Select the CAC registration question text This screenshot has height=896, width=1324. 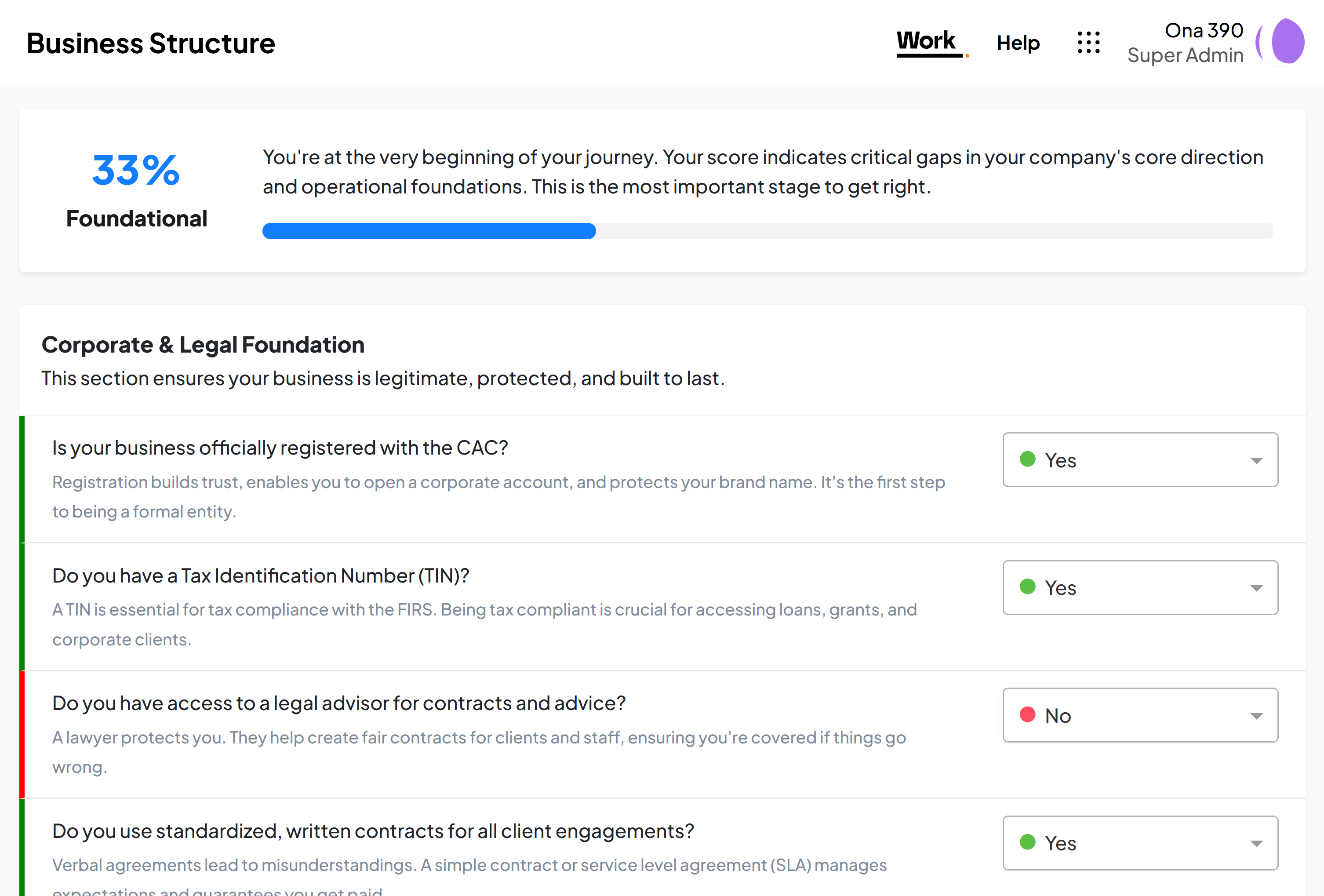(x=280, y=448)
